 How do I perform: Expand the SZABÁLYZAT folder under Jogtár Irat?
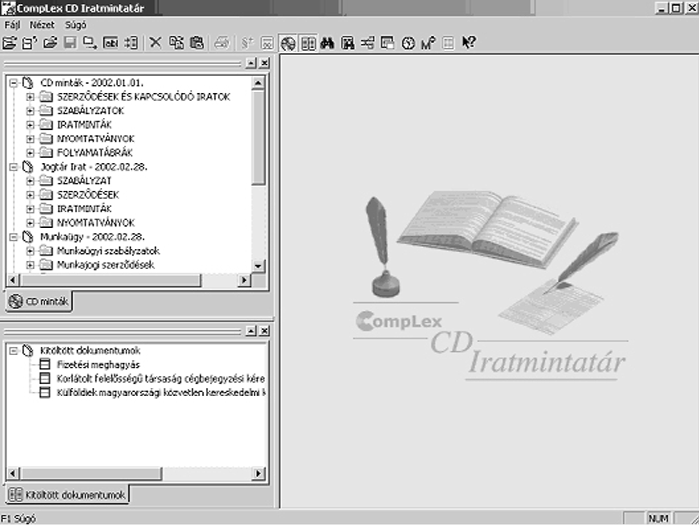coord(30,181)
